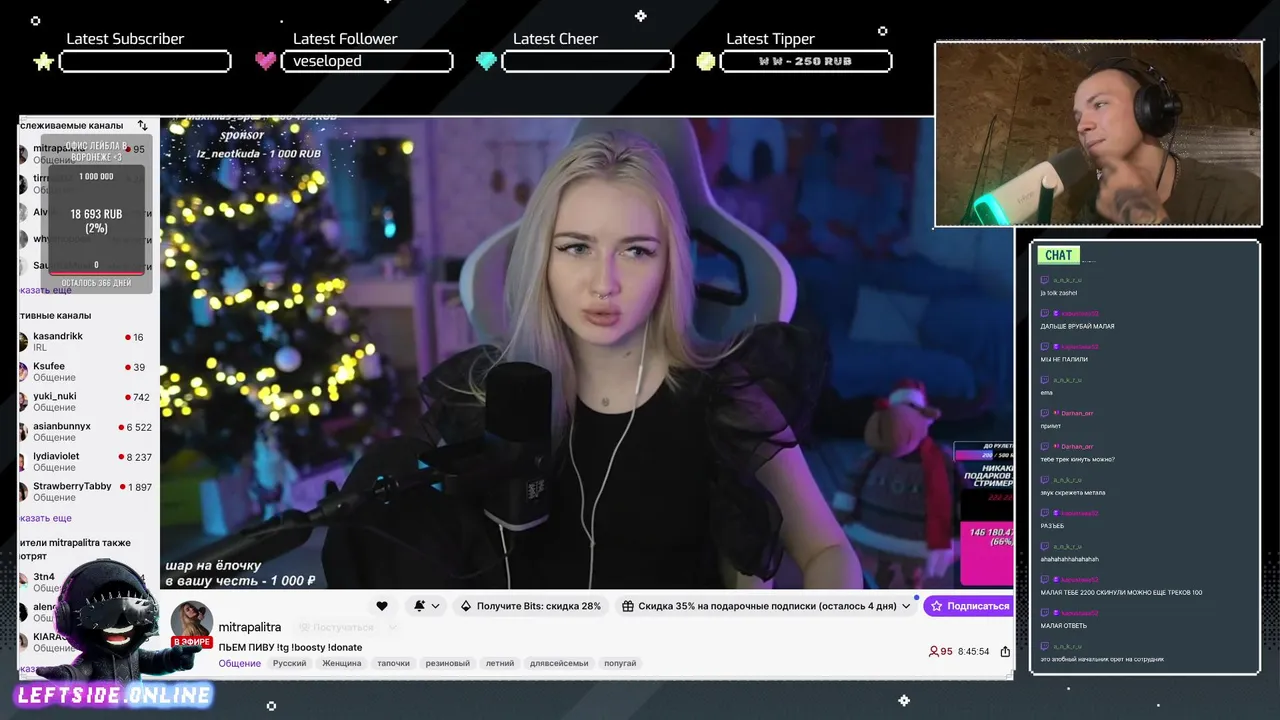Open yuki_nuki channel avatar

(24, 402)
